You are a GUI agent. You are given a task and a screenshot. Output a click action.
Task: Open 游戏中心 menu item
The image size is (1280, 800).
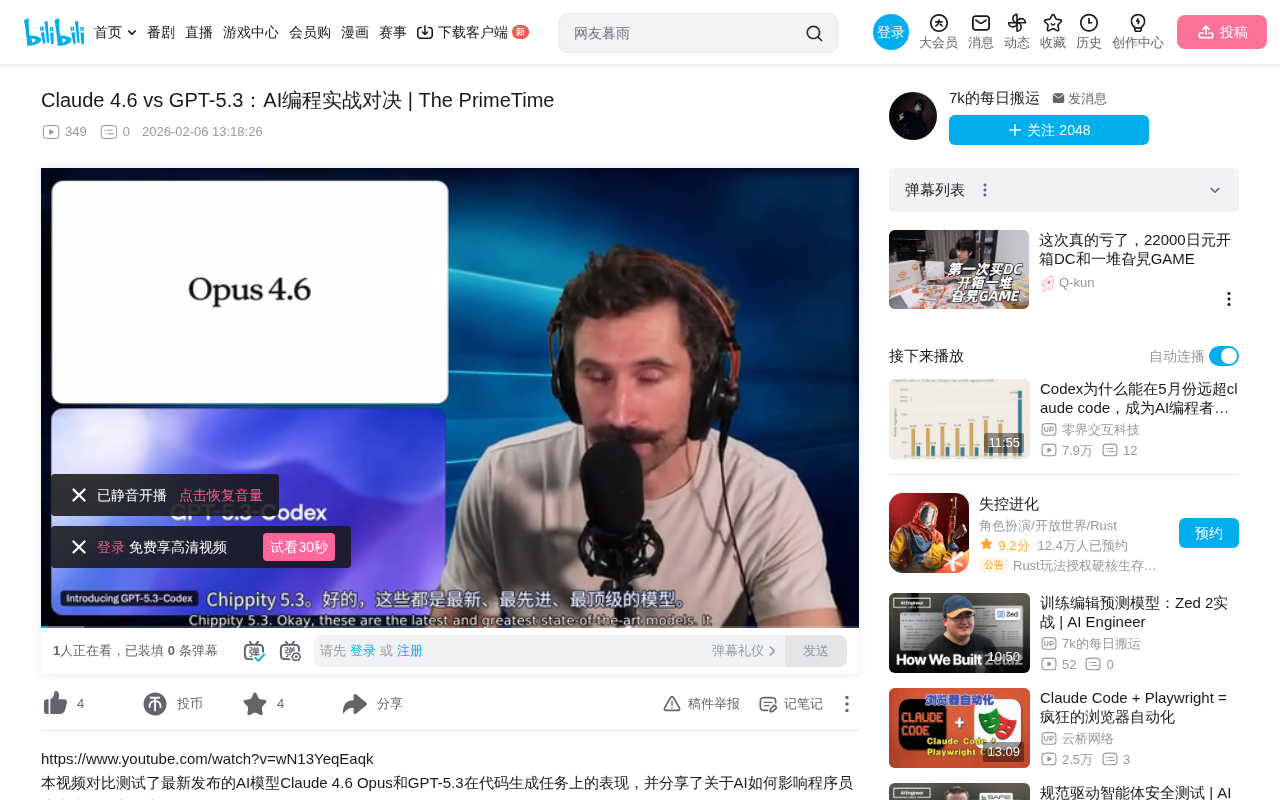coord(251,32)
